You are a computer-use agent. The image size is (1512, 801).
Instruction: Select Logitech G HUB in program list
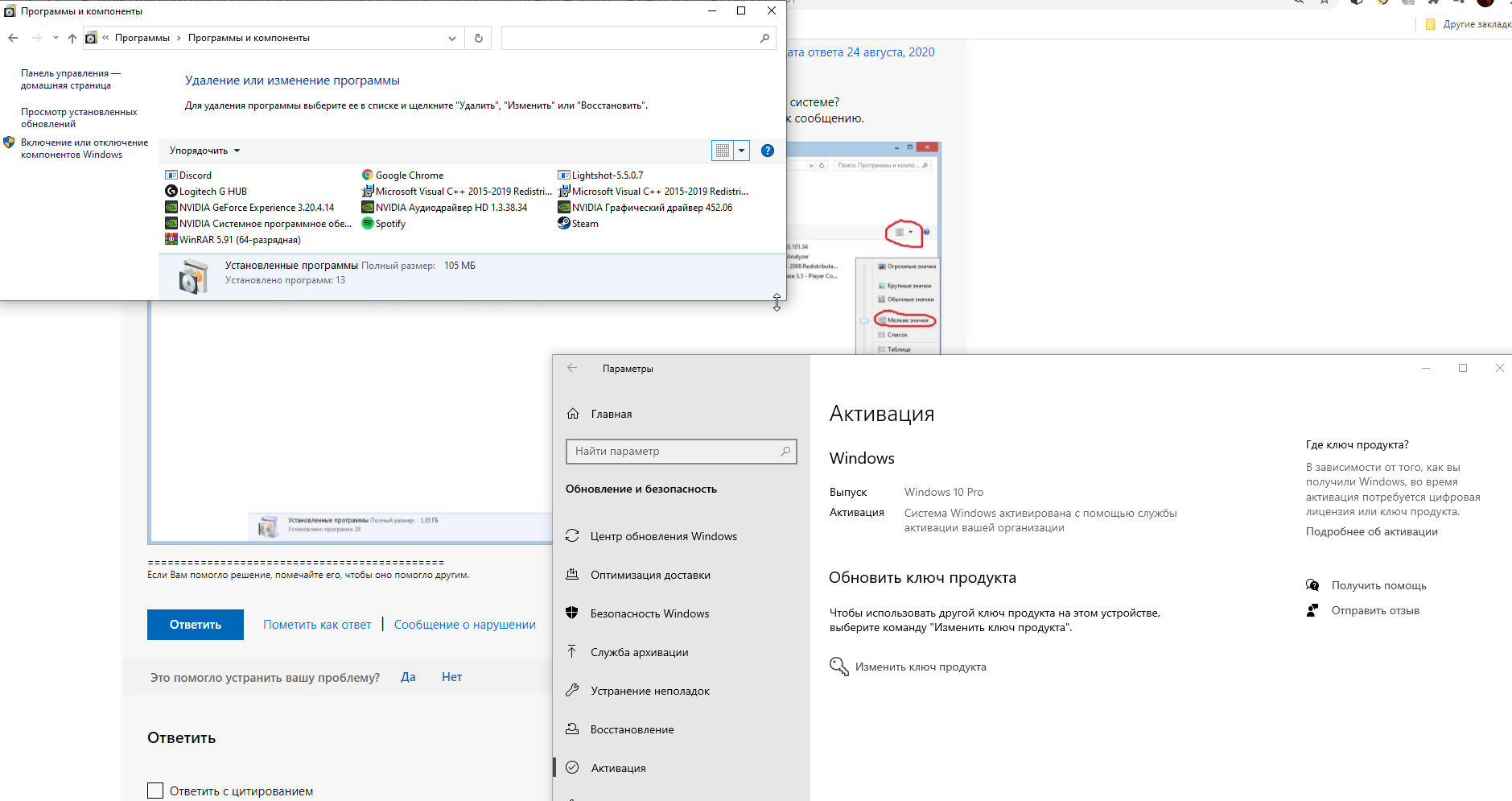[206, 191]
